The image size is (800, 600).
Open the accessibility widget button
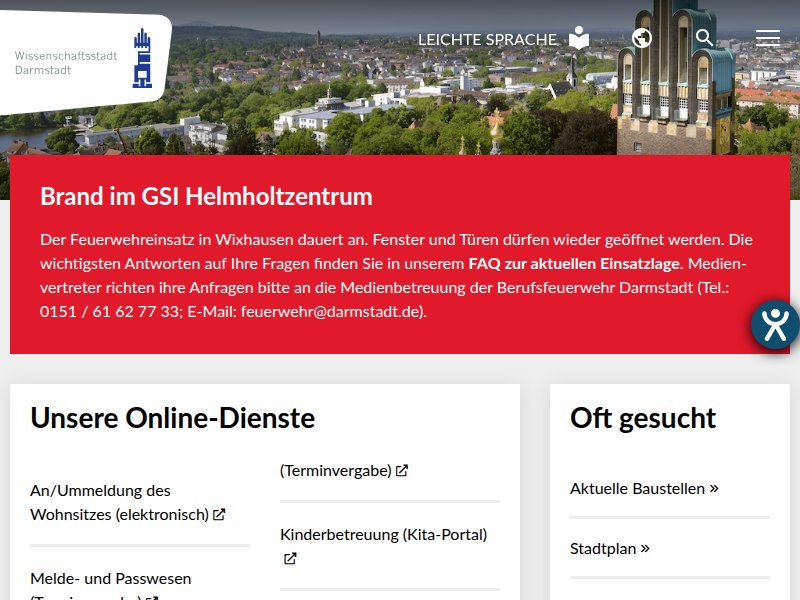[x=775, y=323]
